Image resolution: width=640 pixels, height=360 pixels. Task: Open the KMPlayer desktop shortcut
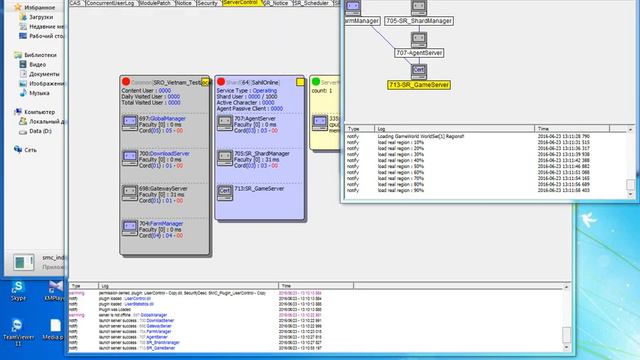pyautogui.click(x=55, y=291)
